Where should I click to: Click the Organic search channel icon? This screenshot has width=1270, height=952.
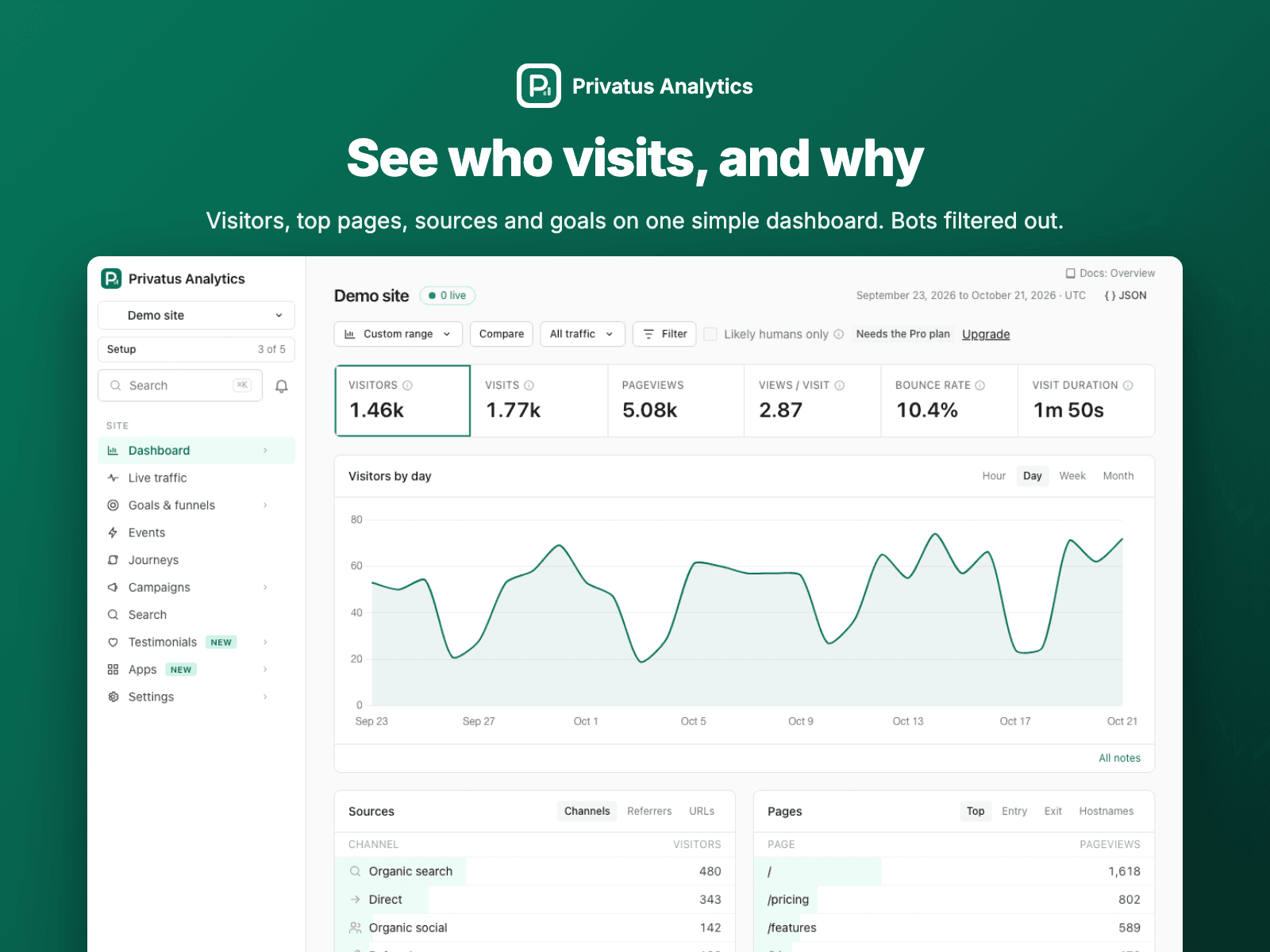tap(356, 871)
